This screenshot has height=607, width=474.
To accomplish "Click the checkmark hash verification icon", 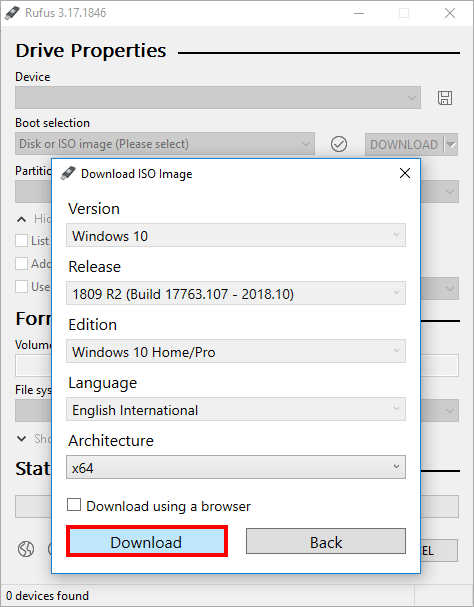I will (339, 144).
